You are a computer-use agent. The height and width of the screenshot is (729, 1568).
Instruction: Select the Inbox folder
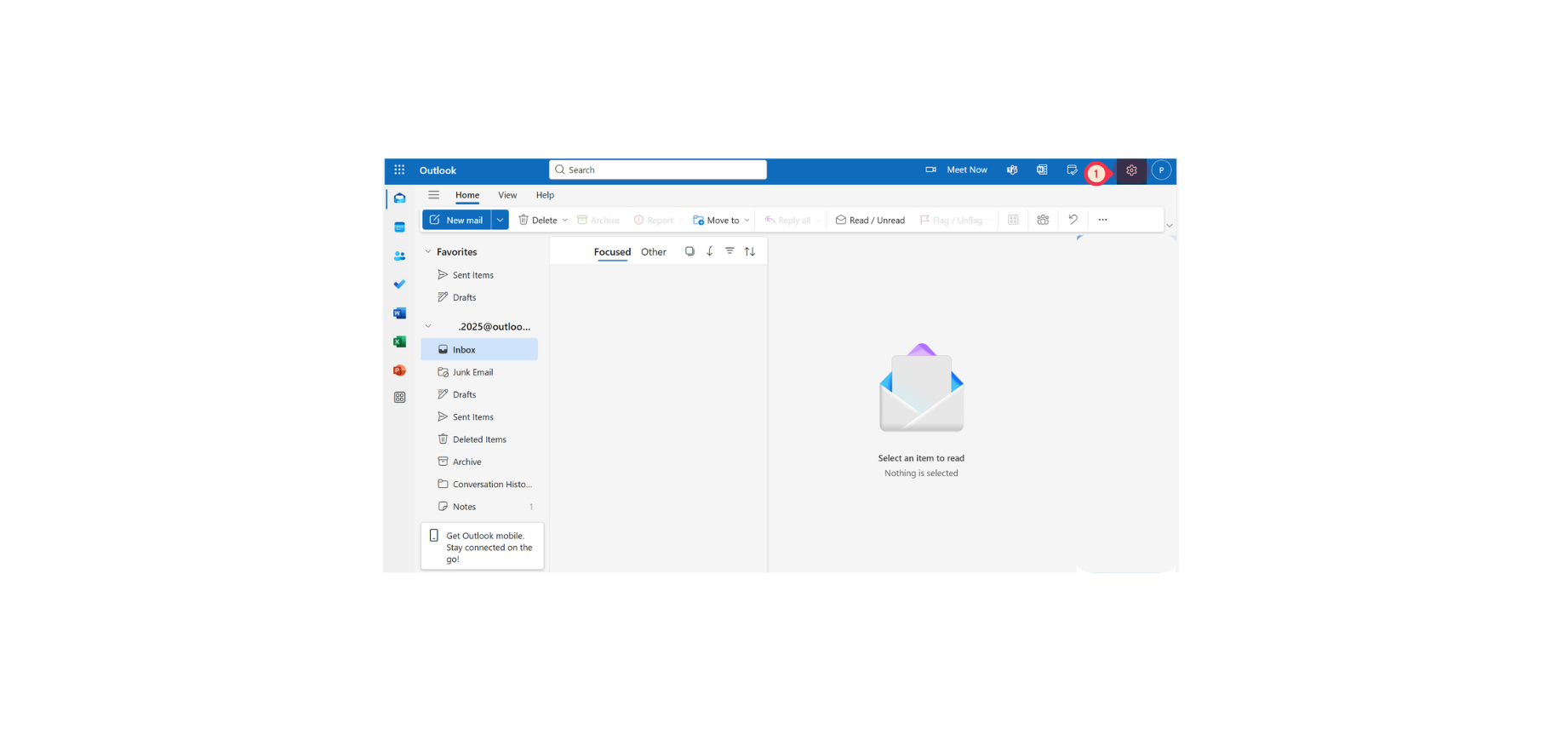point(479,349)
